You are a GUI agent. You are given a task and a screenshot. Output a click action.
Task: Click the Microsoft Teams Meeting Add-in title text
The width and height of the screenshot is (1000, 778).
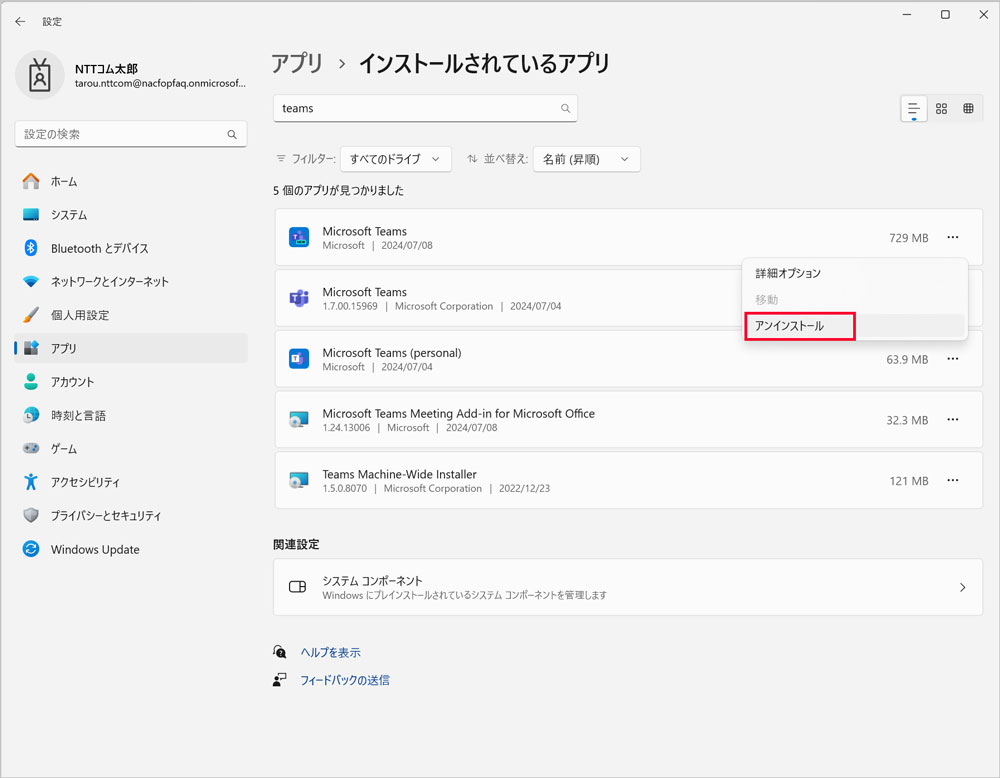pos(459,413)
